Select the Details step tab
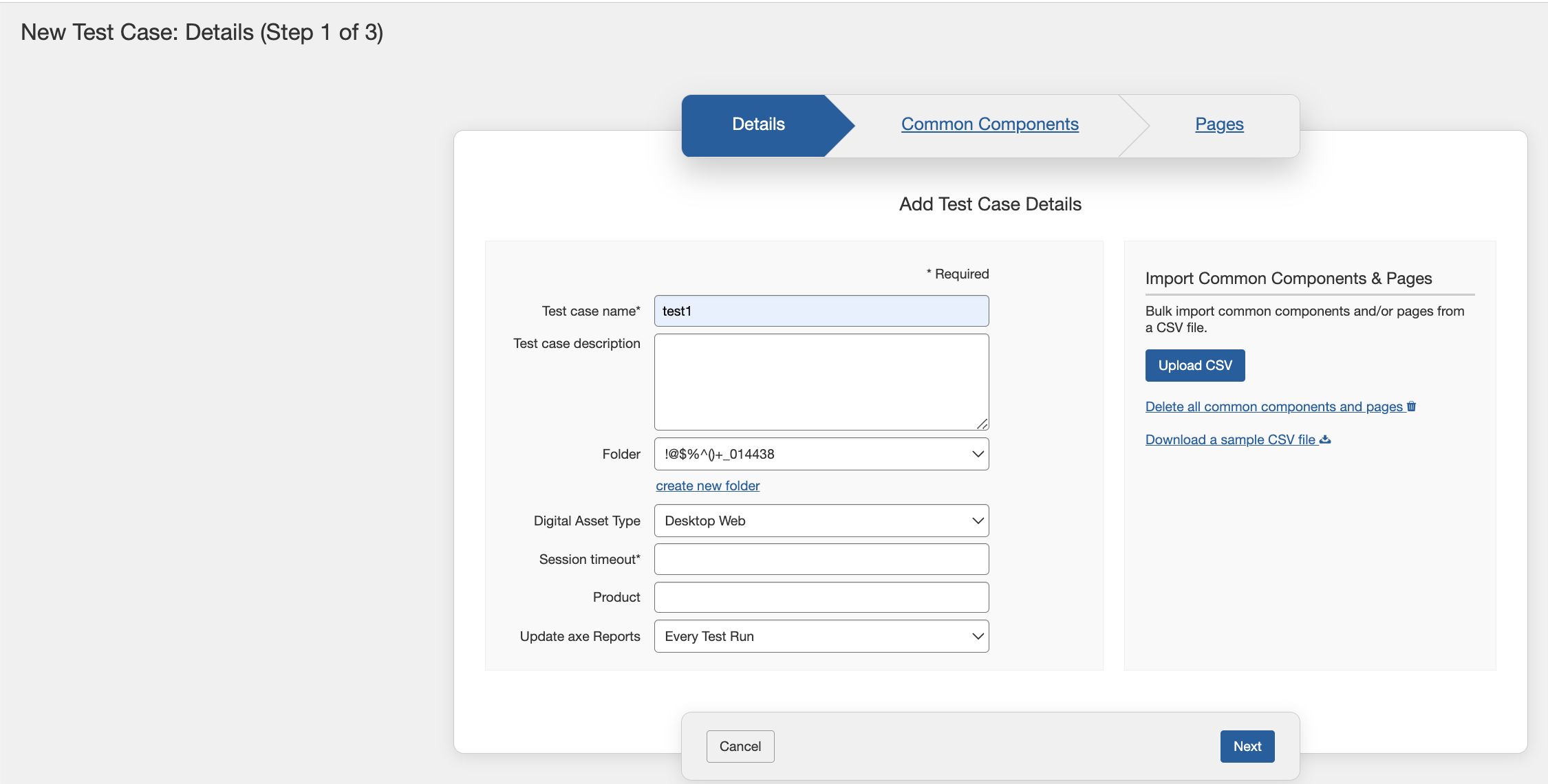 pyautogui.click(x=758, y=124)
